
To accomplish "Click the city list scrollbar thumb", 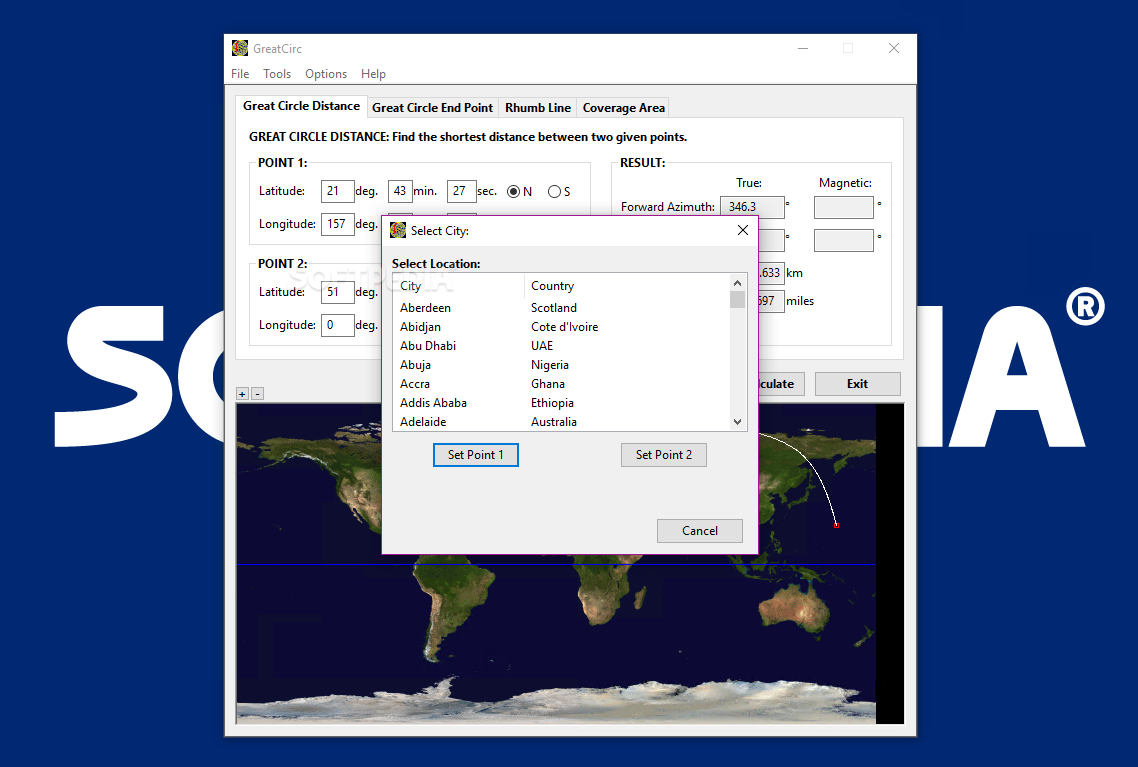I will [737, 299].
